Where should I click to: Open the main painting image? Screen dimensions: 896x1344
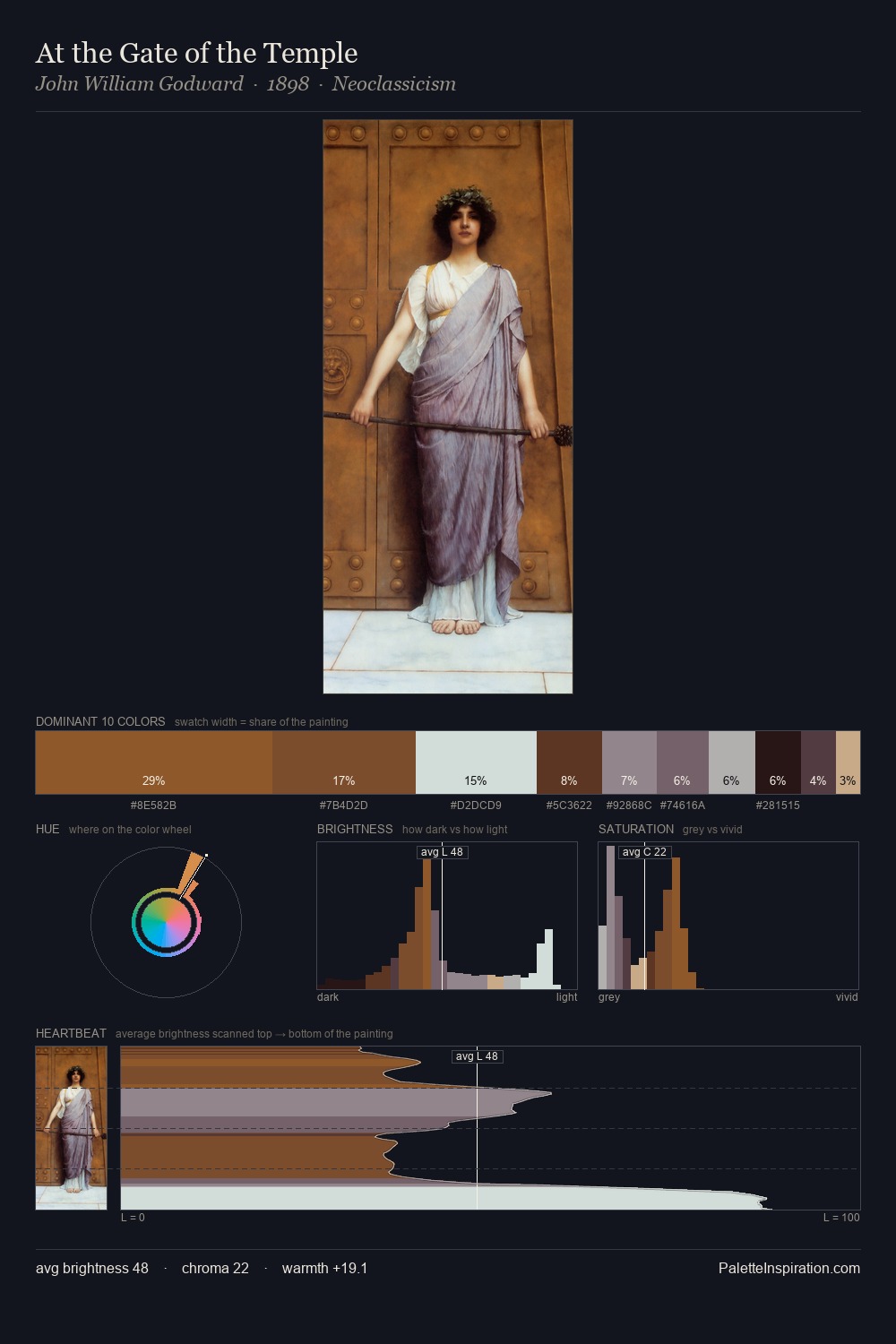448,407
